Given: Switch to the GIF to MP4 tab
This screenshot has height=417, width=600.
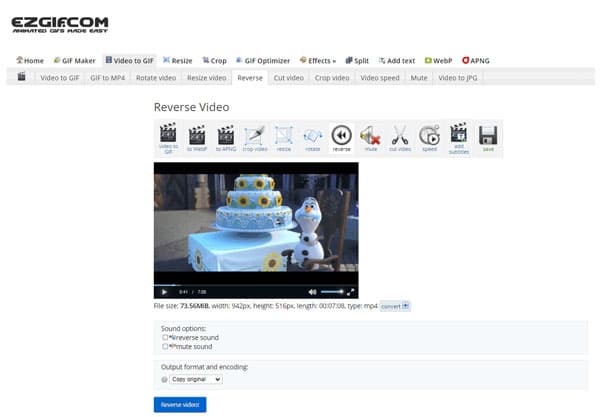Looking at the screenshot, I should pyautogui.click(x=108, y=78).
